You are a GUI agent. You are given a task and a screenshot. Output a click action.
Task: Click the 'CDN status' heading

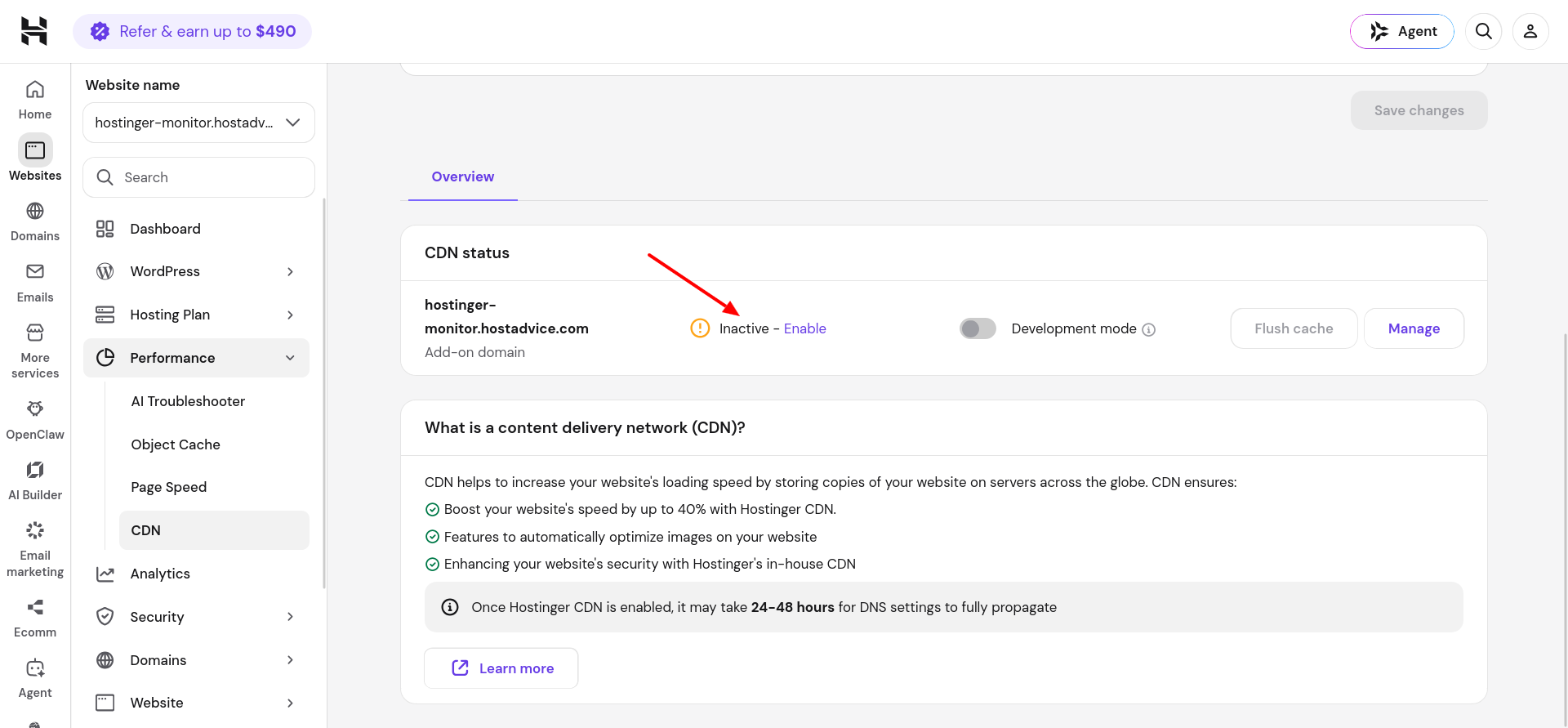click(x=467, y=253)
